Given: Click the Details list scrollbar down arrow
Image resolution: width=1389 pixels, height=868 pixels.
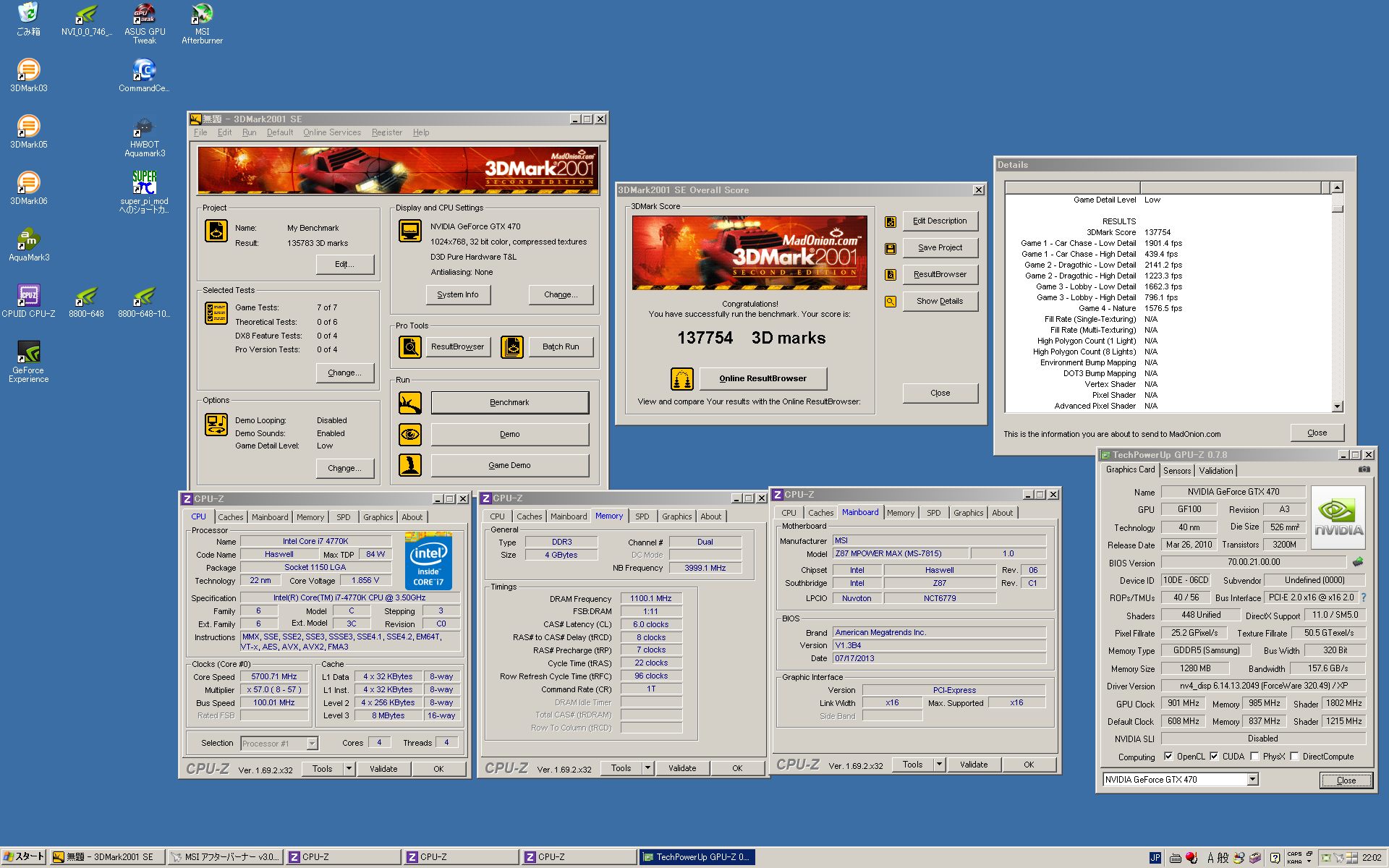Looking at the screenshot, I should (x=1337, y=407).
